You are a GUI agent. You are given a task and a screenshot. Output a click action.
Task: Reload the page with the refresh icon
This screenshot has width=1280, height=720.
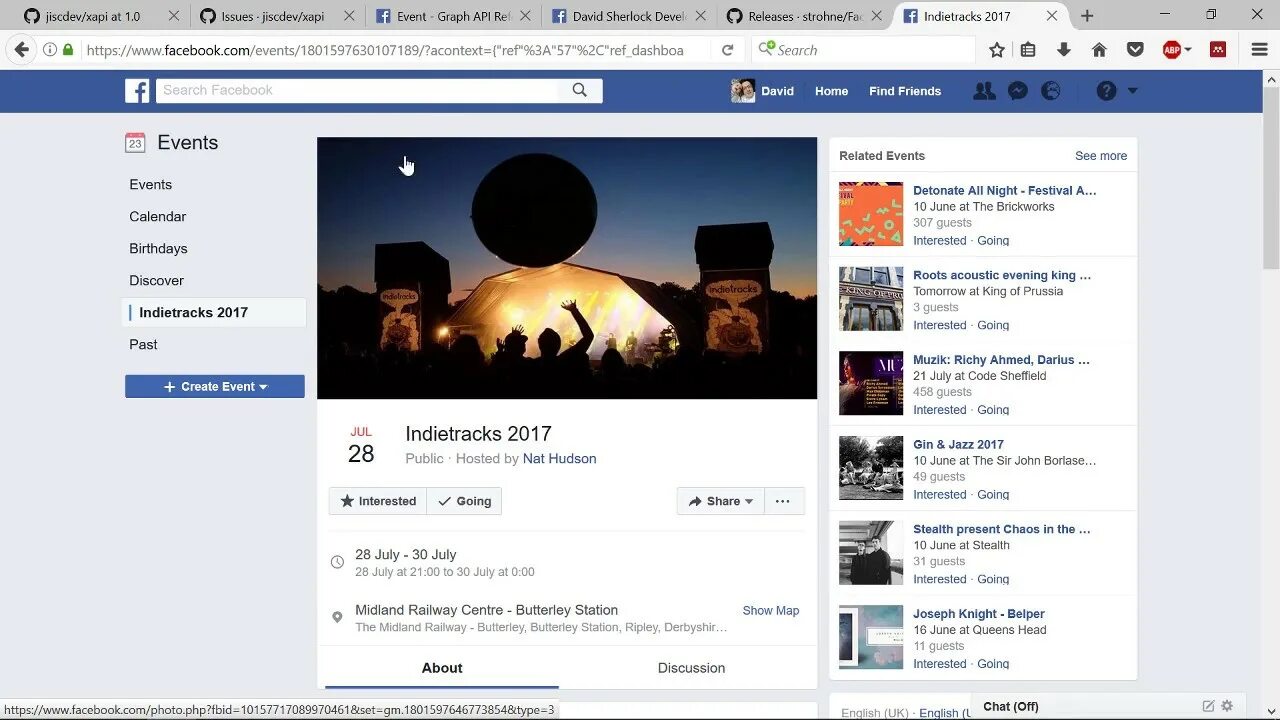point(728,50)
